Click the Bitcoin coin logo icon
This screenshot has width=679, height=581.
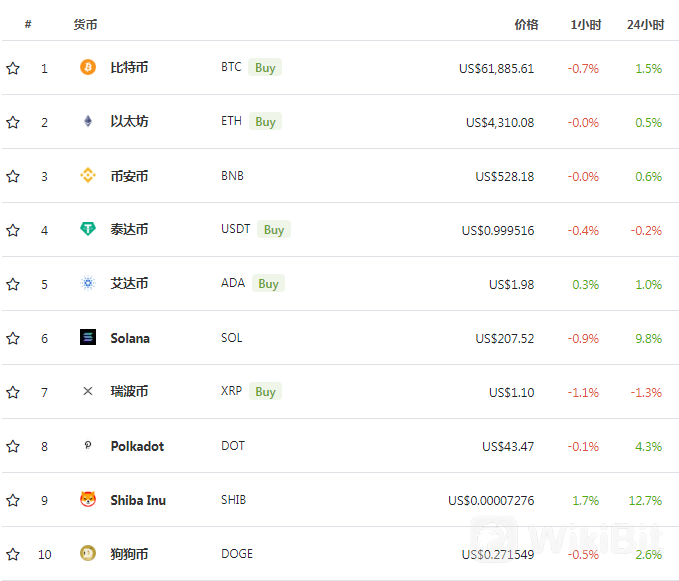(88, 67)
